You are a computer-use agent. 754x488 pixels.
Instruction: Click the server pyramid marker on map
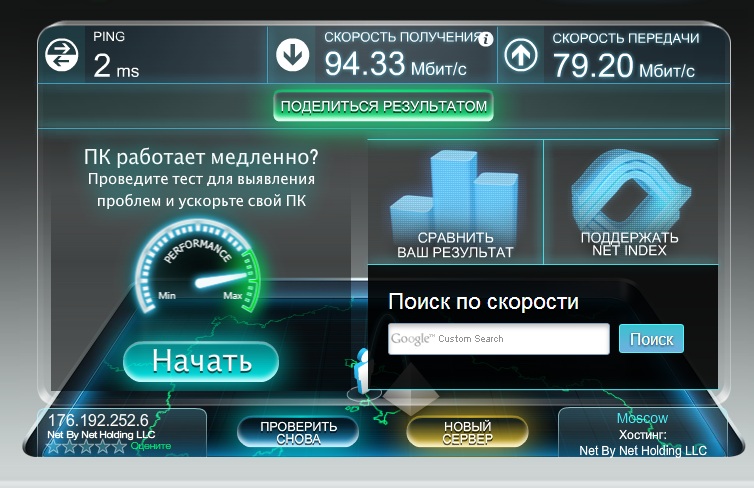pos(410,390)
